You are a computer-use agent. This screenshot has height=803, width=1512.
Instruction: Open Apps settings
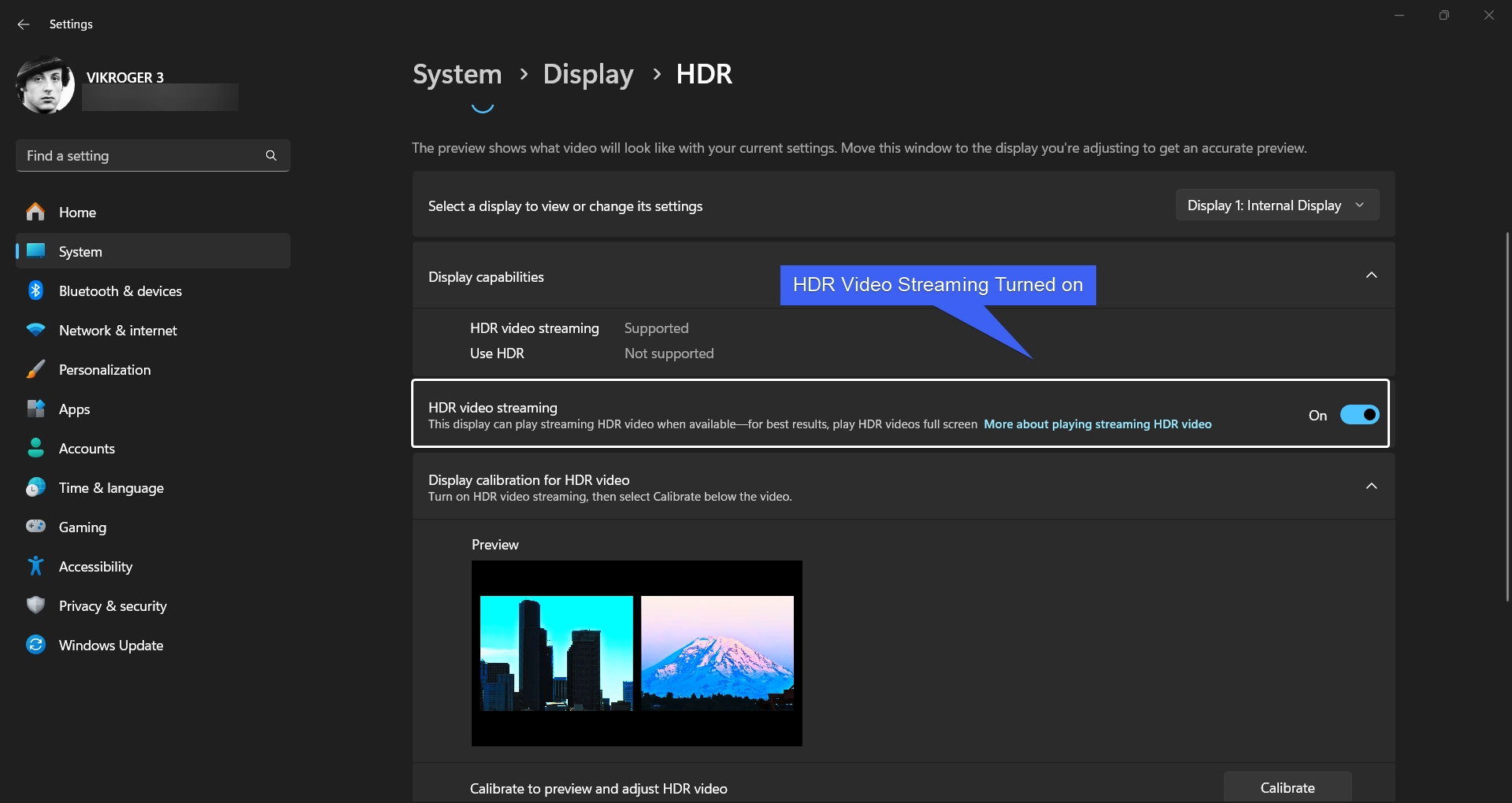[153, 409]
